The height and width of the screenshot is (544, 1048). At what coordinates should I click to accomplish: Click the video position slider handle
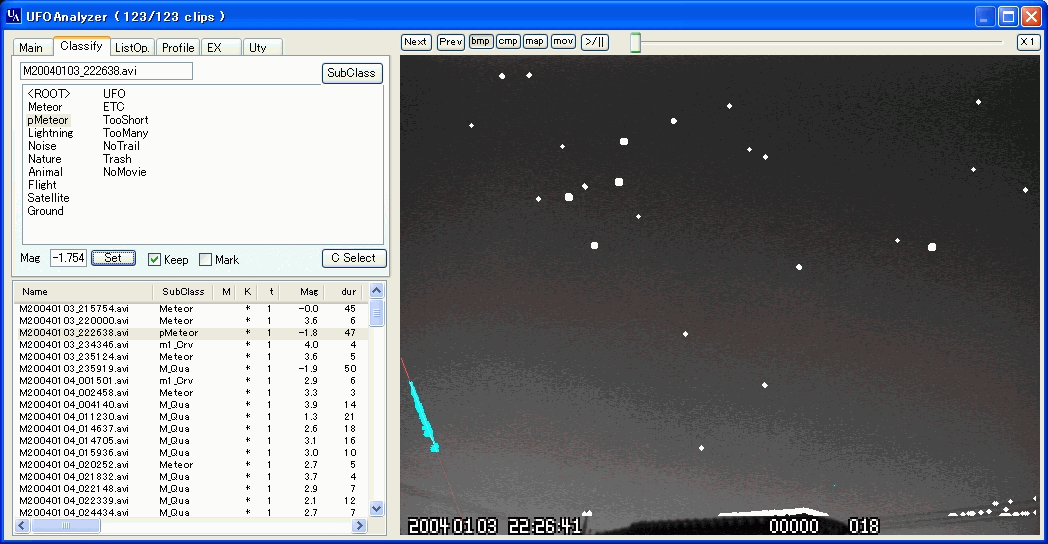pos(635,43)
